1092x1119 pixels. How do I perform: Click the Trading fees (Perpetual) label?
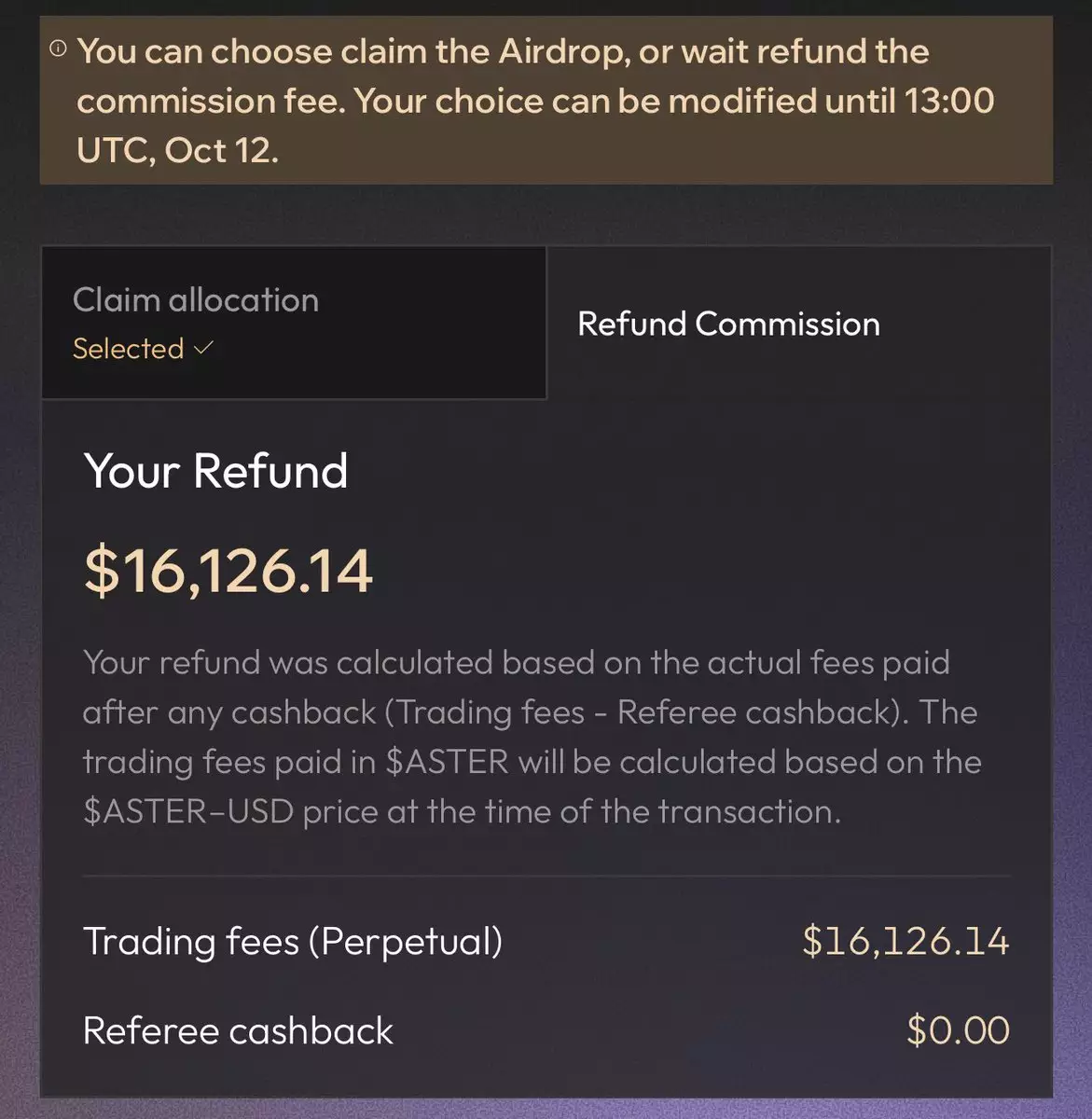[x=293, y=942]
